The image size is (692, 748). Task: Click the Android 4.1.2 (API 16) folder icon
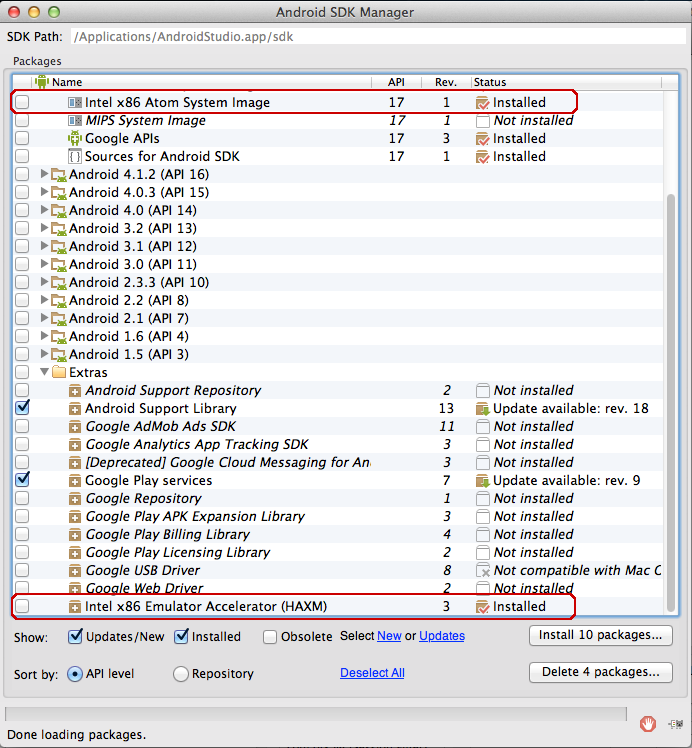click(x=59, y=175)
